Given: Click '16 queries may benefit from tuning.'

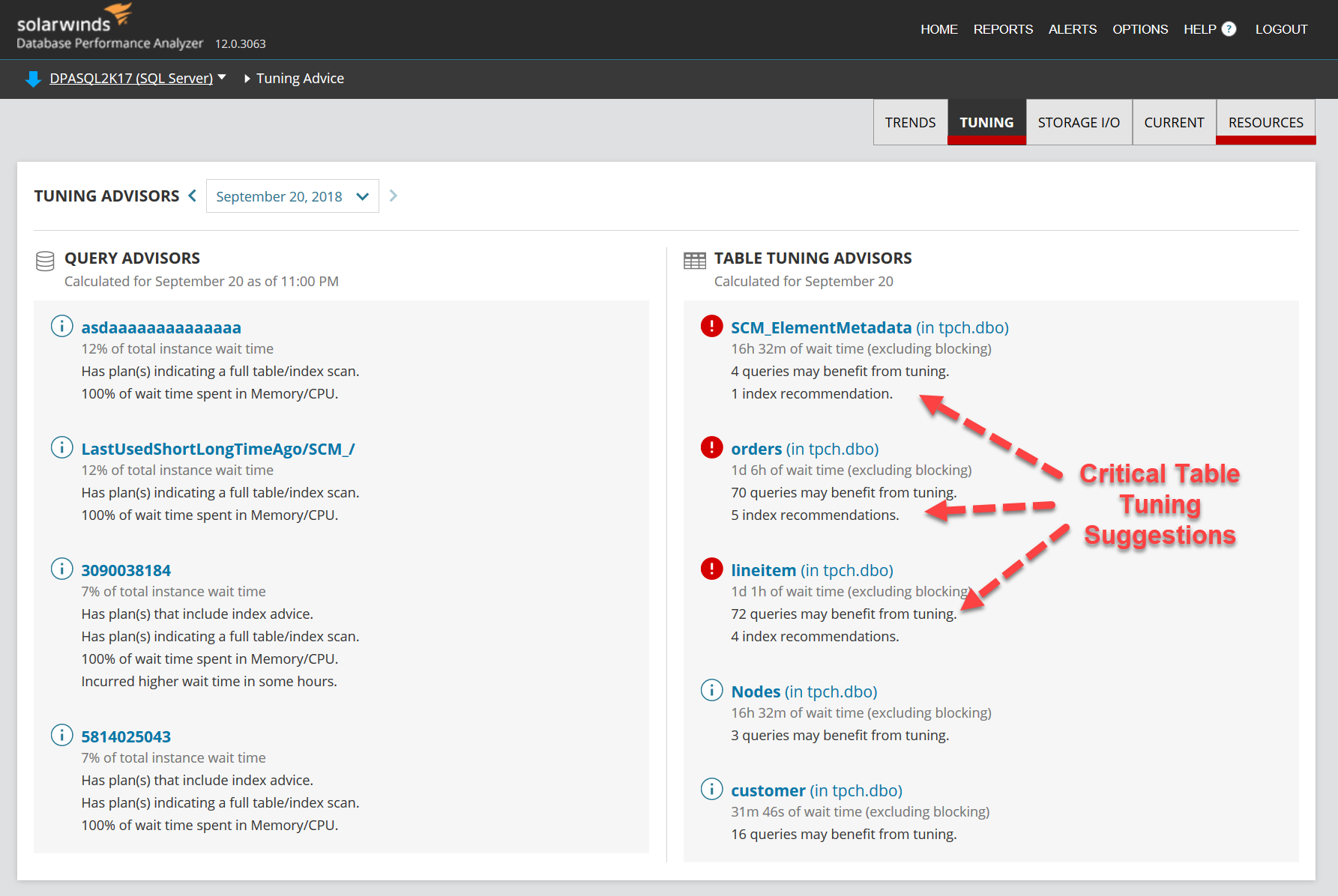Looking at the screenshot, I should click(x=843, y=834).
